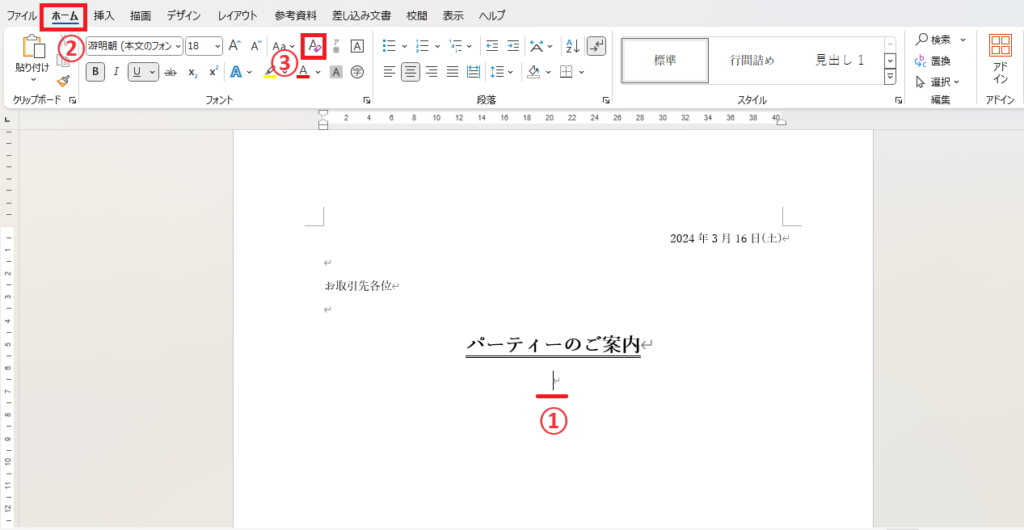The height and width of the screenshot is (530, 1024).
Task: Open the 選択 (Select) menu
Action: pos(938,82)
